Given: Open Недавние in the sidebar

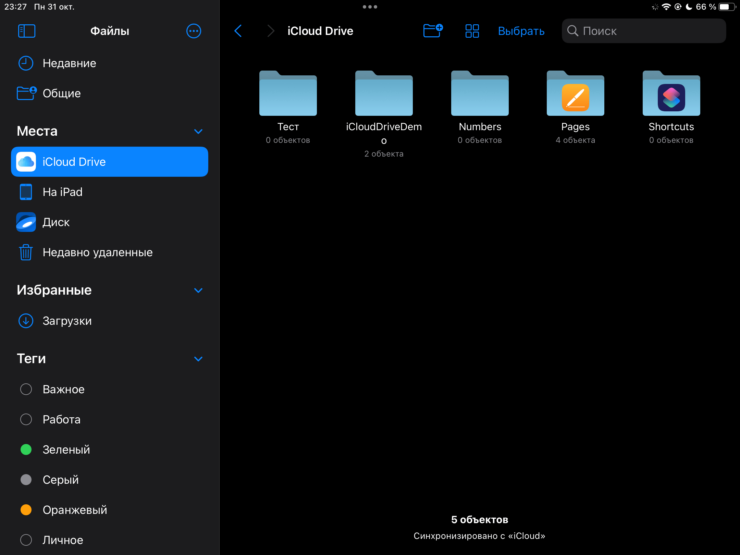Looking at the screenshot, I should pyautogui.click(x=69, y=63).
